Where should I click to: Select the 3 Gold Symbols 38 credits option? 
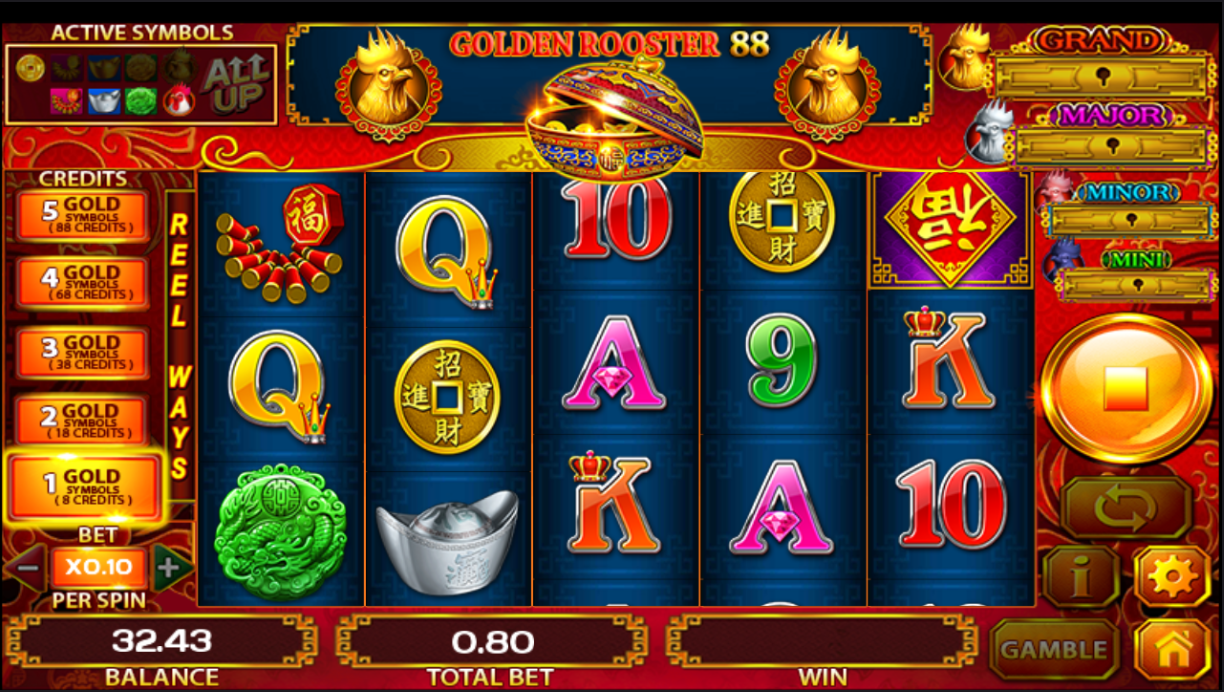pyautogui.click(x=82, y=353)
